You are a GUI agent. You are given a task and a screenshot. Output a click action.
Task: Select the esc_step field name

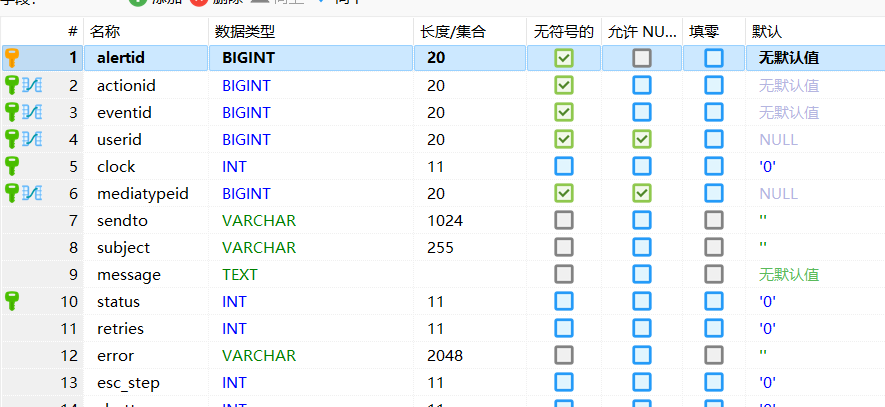tap(128, 383)
